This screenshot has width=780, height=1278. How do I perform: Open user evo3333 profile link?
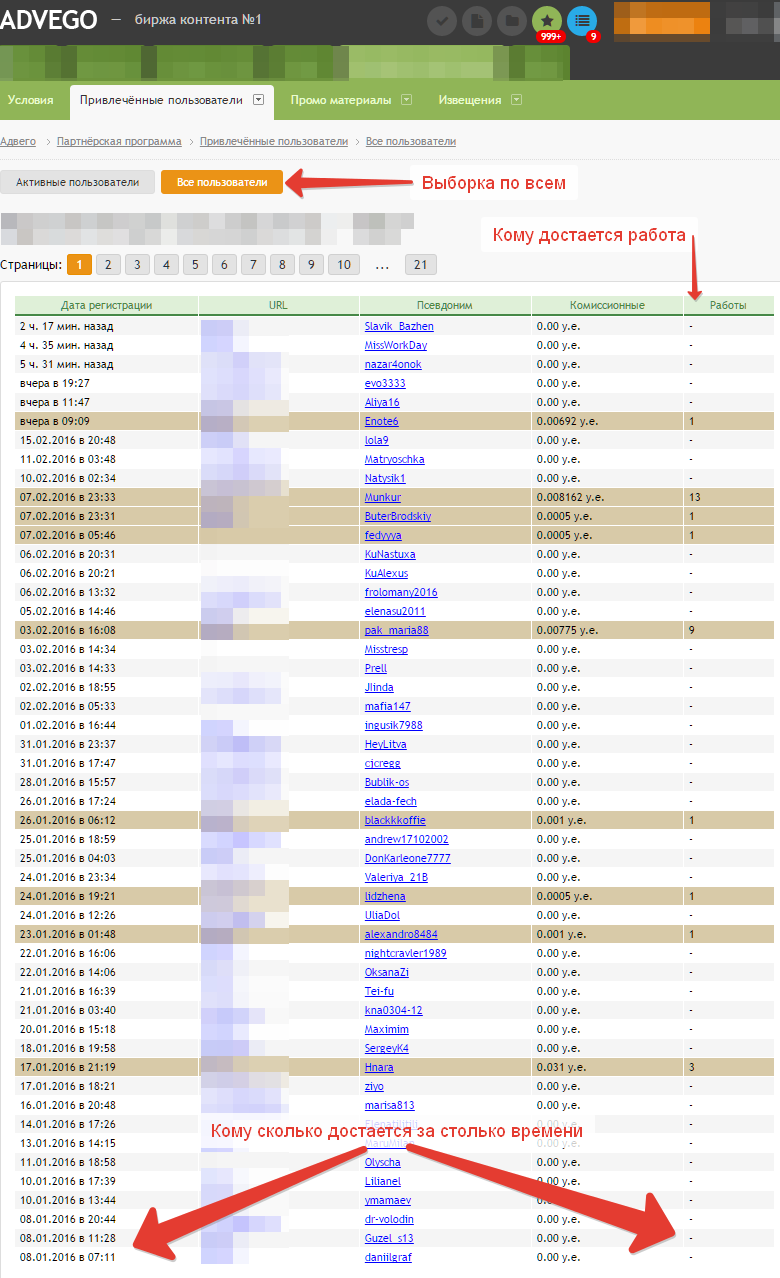(385, 383)
